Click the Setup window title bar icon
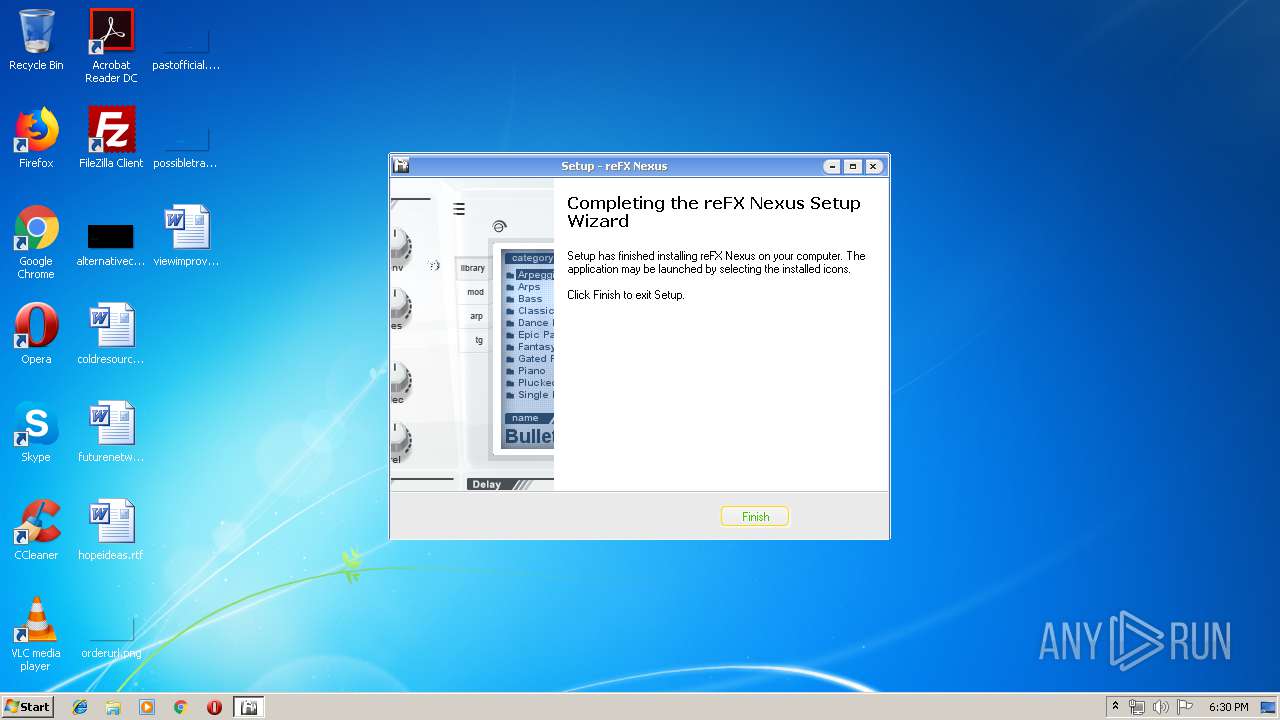The image size is (1280, 720). click(x=401, y=166)
